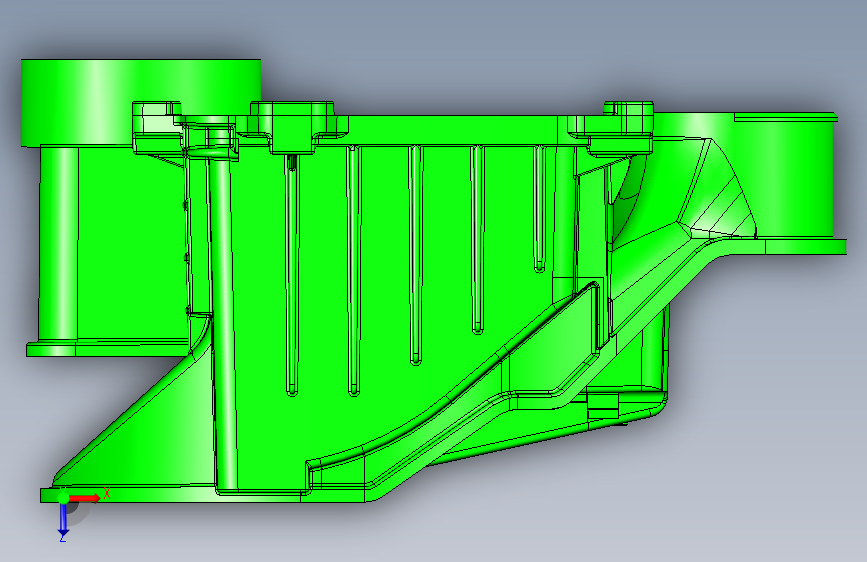The image size is (867, 562).
Task: Click the blue Z axis arrow of triad
Action: tap(64, 519)
